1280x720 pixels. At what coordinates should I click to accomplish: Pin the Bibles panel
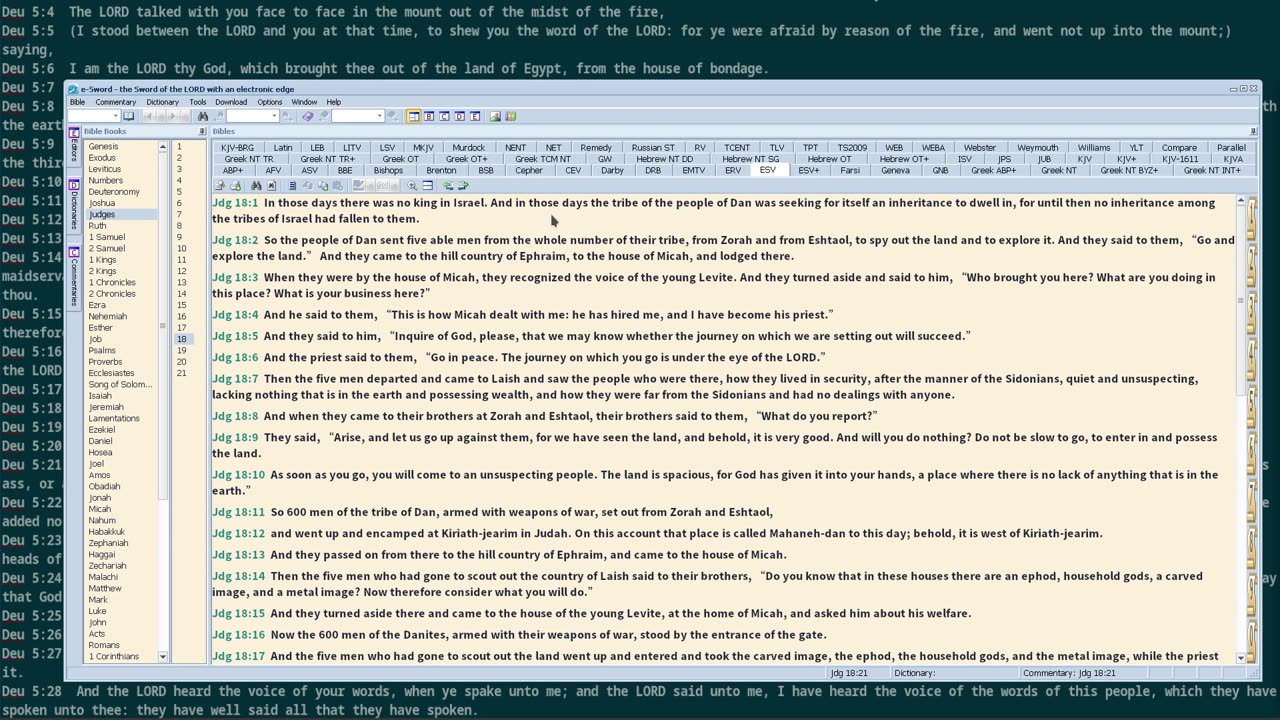coord(1253,131)
